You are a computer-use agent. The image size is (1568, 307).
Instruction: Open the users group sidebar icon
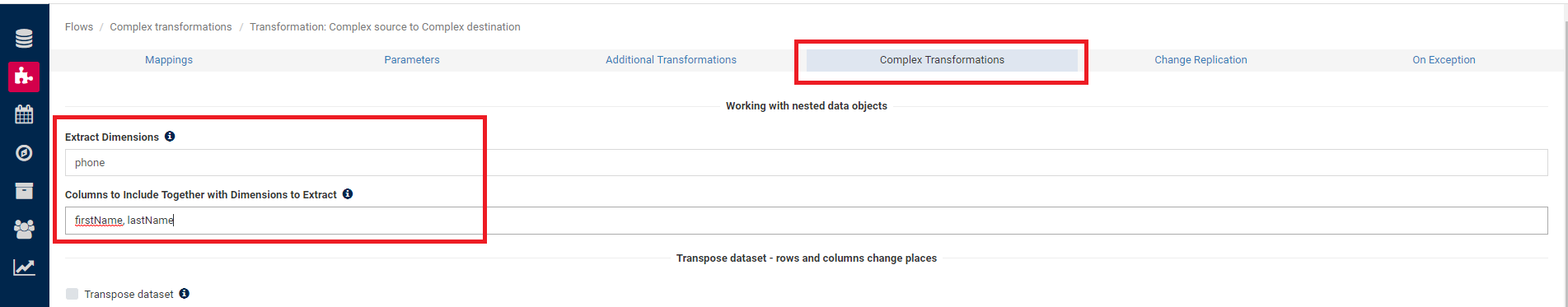[24, 230]
